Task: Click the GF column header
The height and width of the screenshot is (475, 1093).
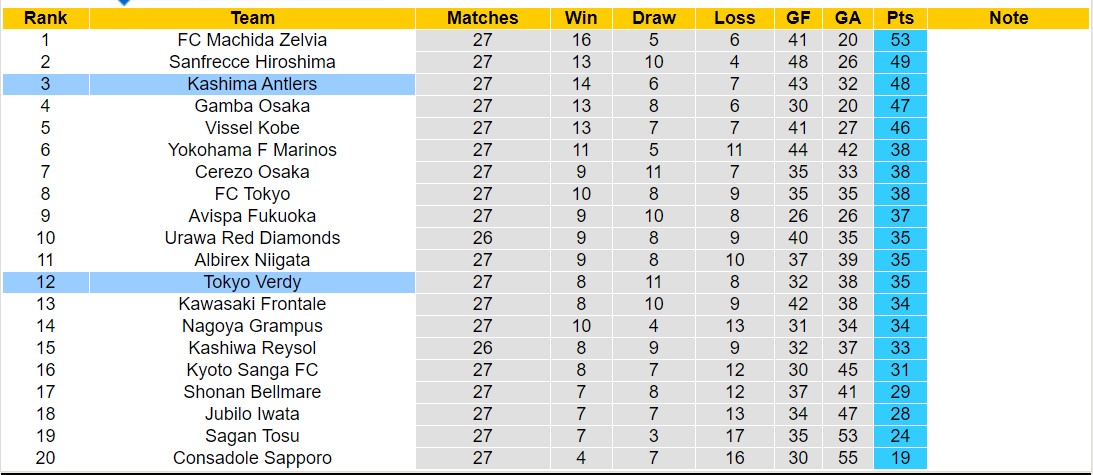Action: pyautogui.click(x=797, y=18)
